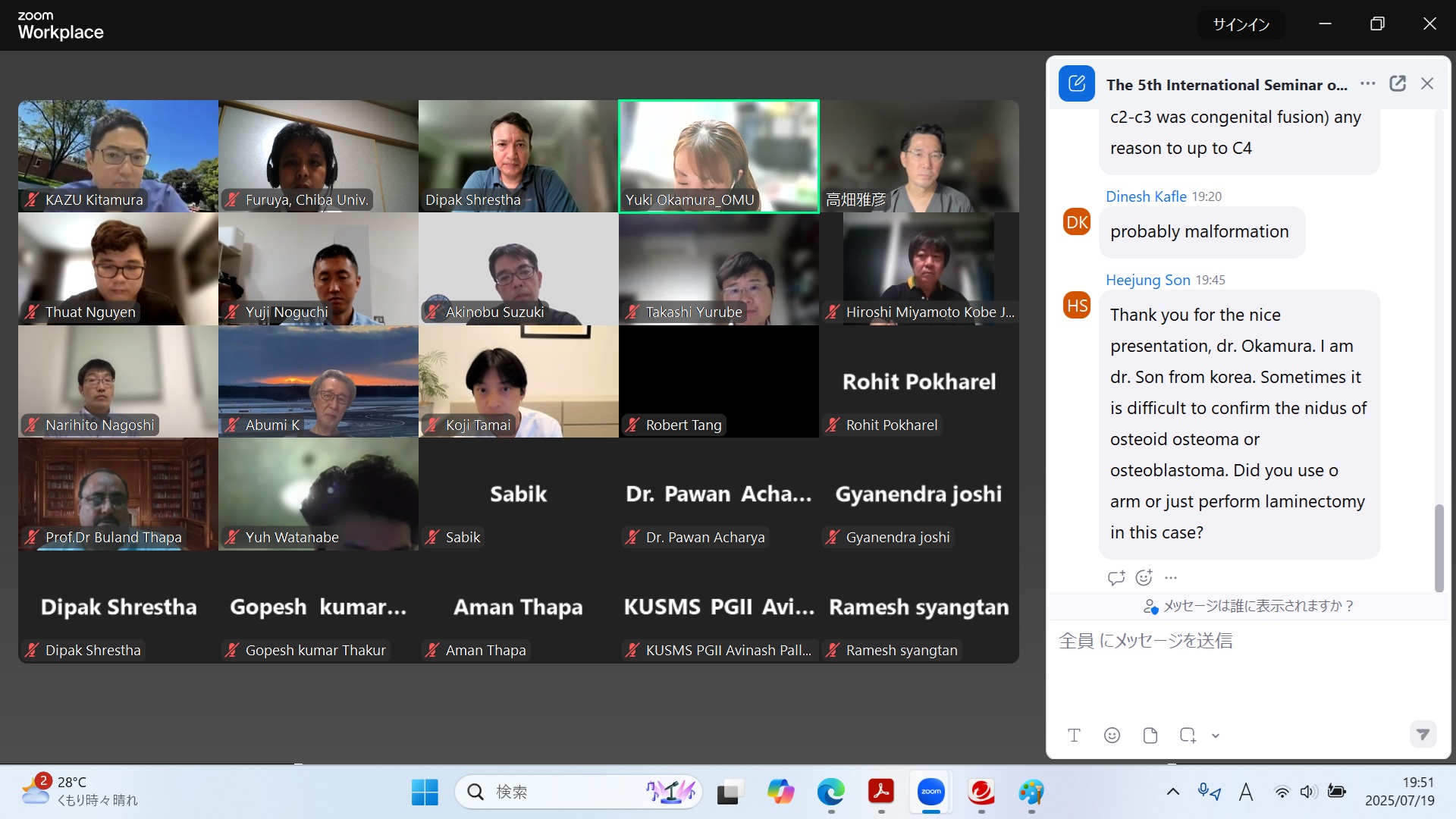Add emoji reaction to Heejung Son's message
The width and height of the screenshot is (1456, 819).
(x=1144, y=578)
